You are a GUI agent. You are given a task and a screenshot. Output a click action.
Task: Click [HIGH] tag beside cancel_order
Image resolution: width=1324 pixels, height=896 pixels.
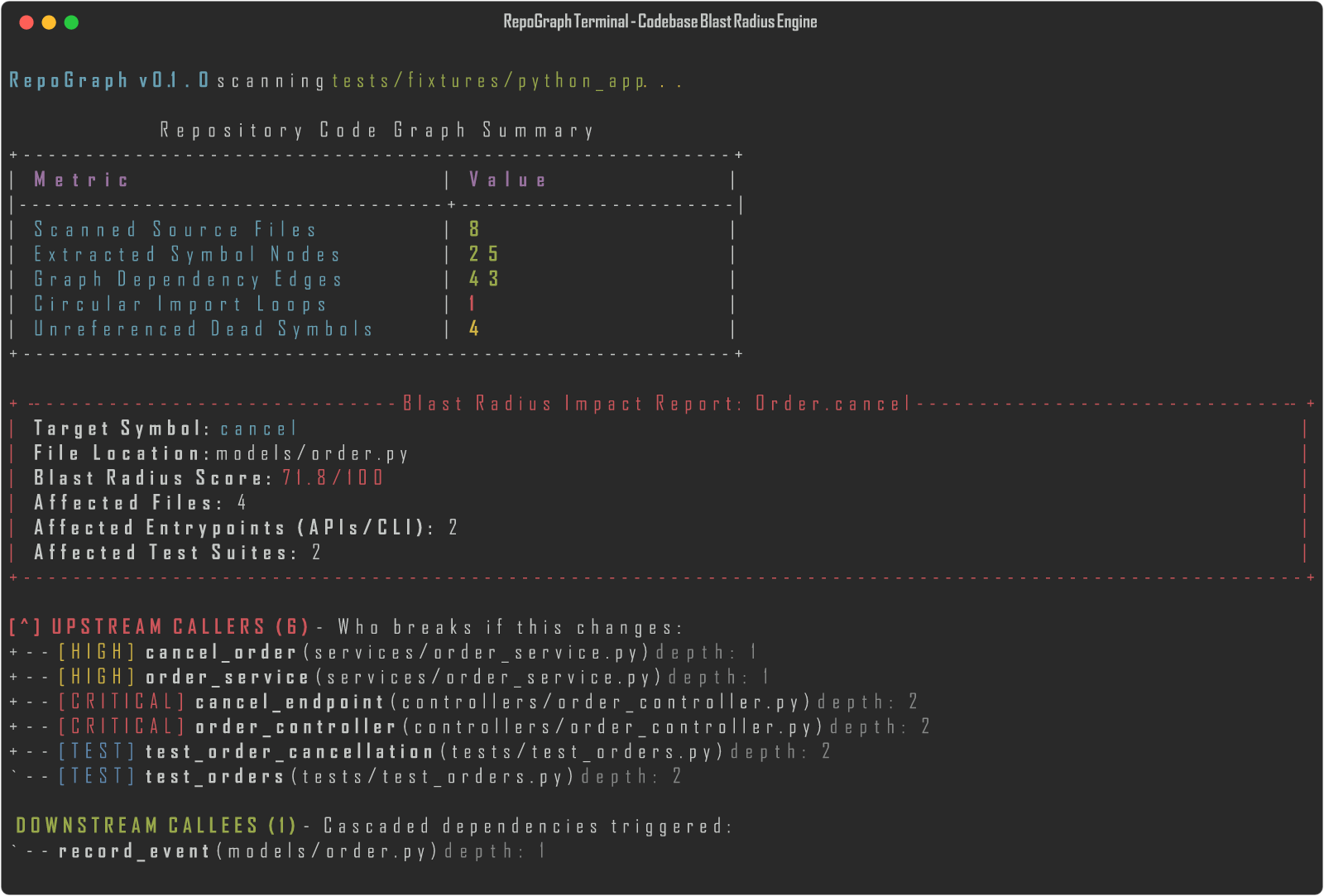coord(97,652)
